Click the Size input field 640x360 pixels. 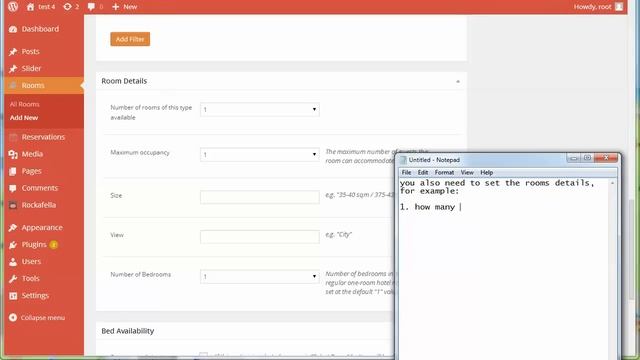260,197
